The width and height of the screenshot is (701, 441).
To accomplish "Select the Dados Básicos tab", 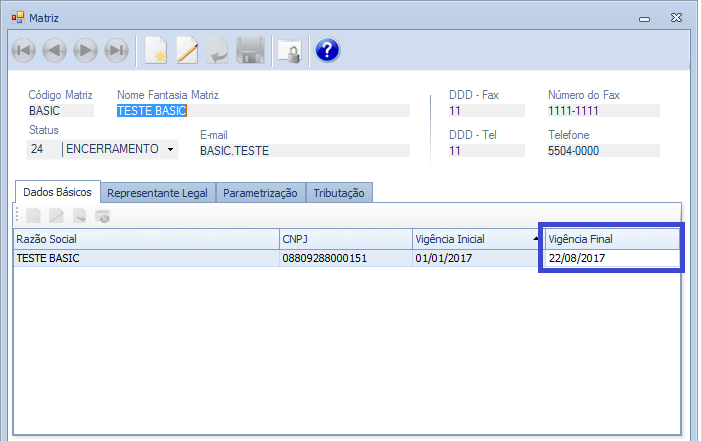I will coord(59,192).
